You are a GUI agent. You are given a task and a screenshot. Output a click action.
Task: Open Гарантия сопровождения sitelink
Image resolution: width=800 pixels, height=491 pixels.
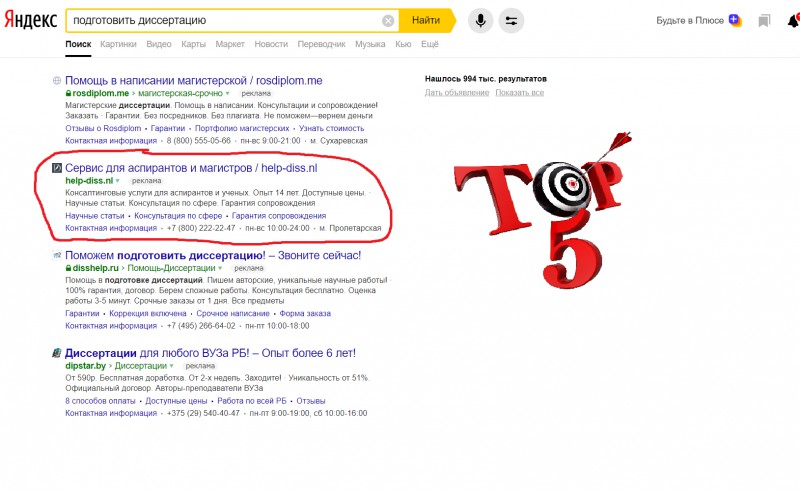tap(279, 216)
